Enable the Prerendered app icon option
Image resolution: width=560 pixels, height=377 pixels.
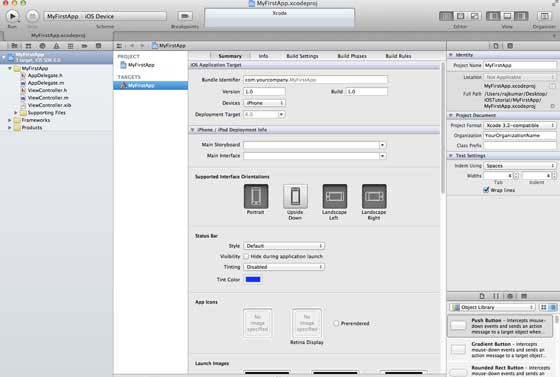pos(336,323)
